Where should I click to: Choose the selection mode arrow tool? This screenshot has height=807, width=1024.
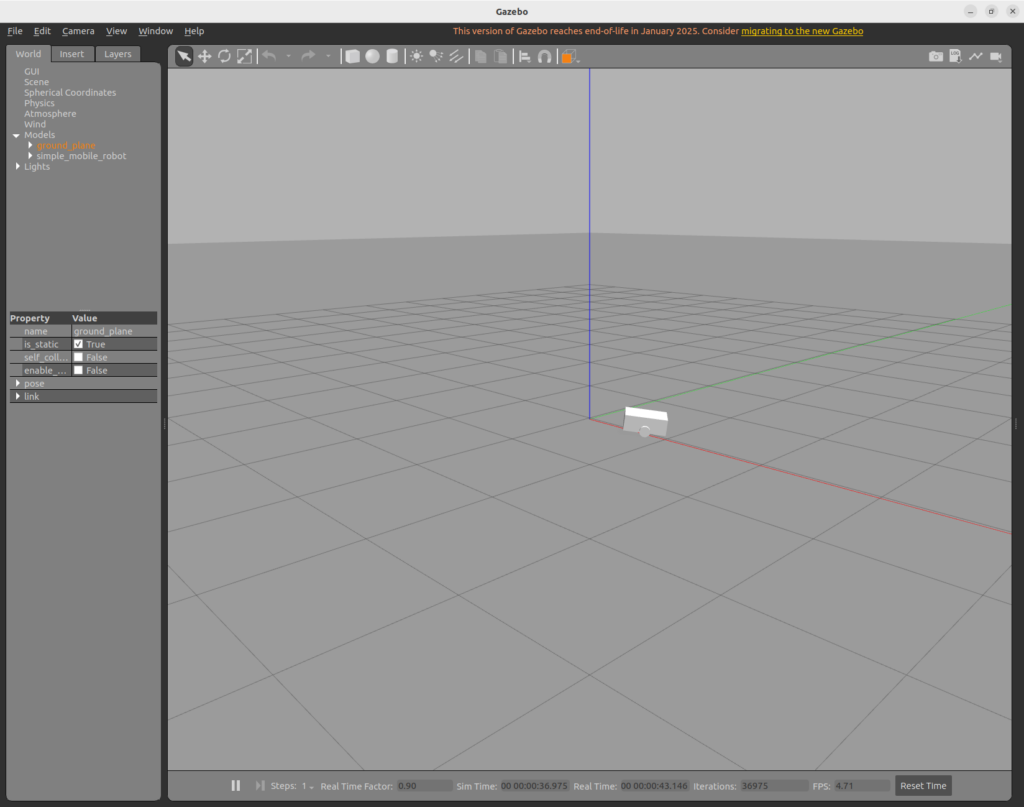click(x=184, y=57)
